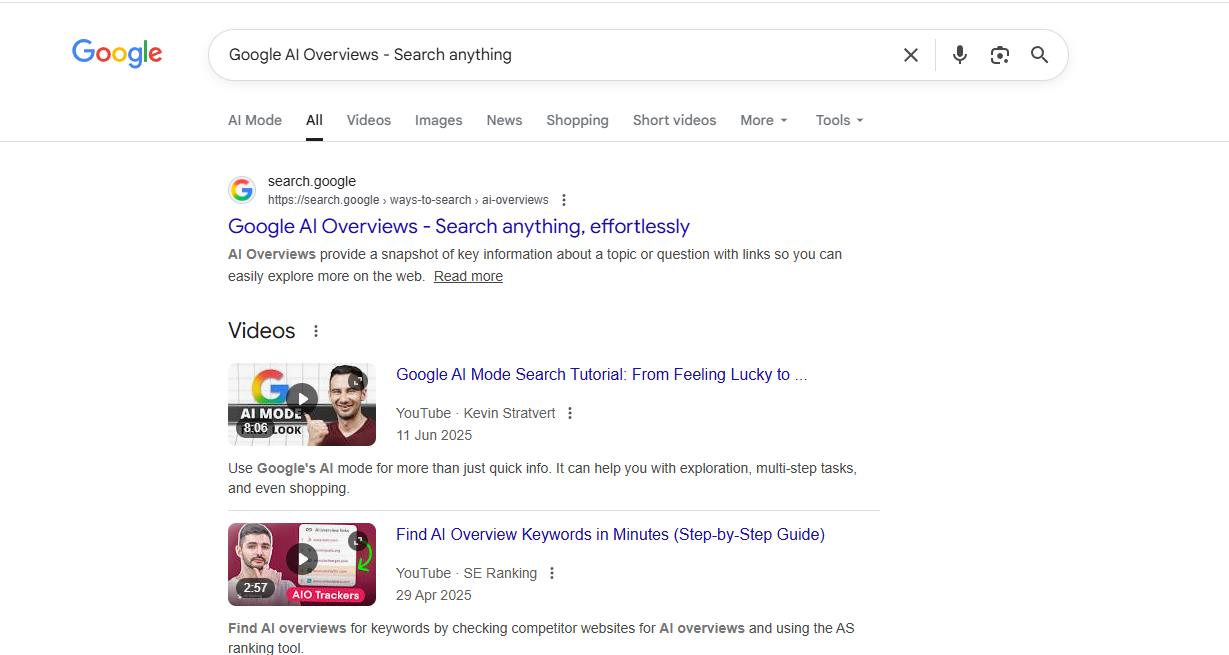The width and height of the screenshot is (1229, 655).
Task: Play the AIO Trackers video thumbnail
Action: [302, 564]
